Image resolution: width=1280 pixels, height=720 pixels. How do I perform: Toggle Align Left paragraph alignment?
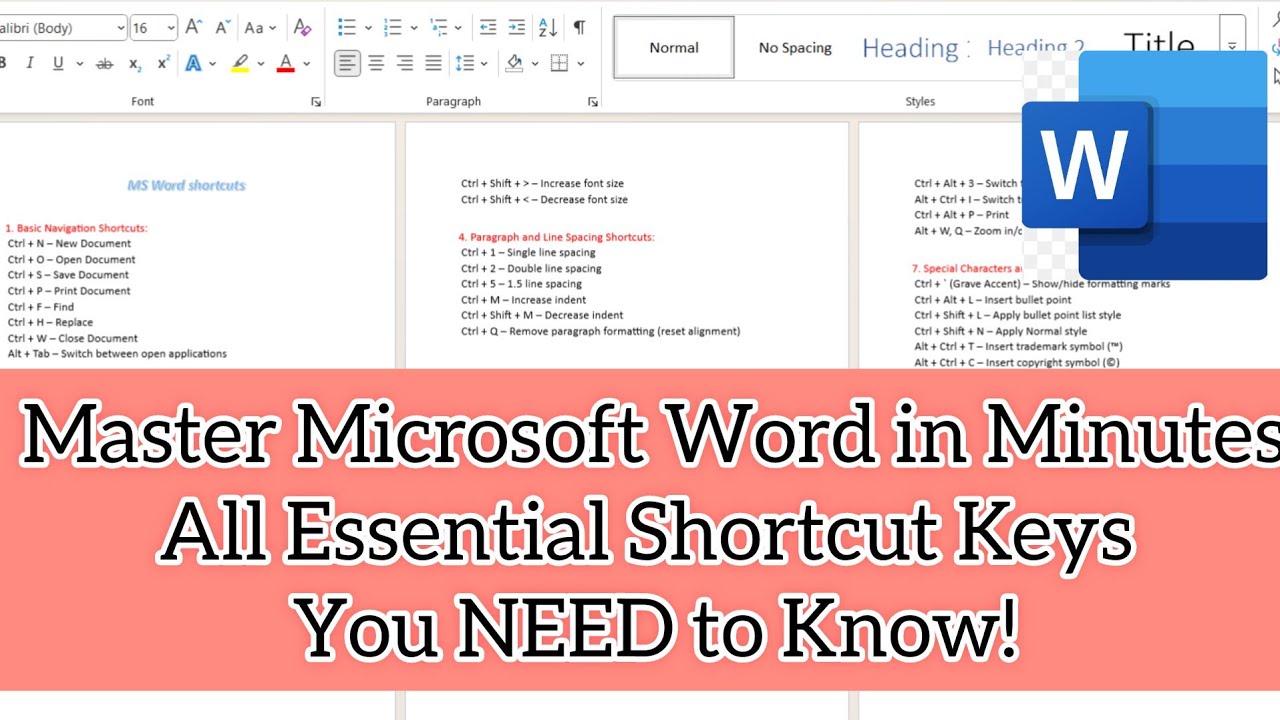point(347,63)
